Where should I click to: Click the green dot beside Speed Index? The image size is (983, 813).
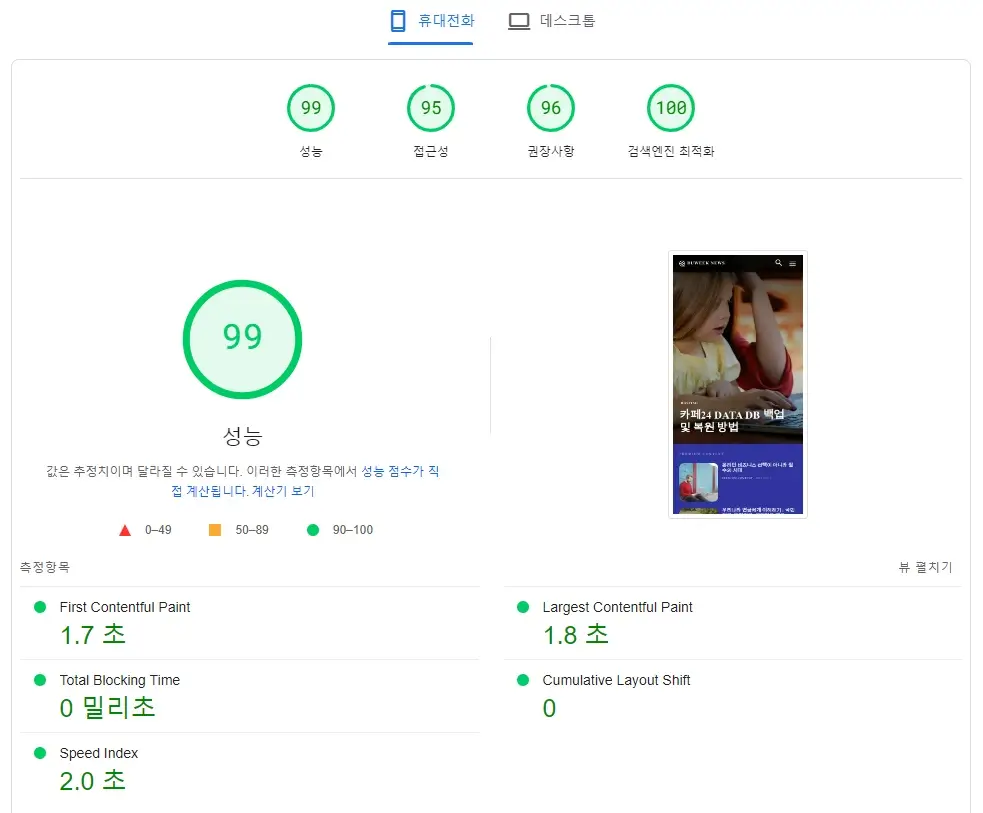click(40, 753)
